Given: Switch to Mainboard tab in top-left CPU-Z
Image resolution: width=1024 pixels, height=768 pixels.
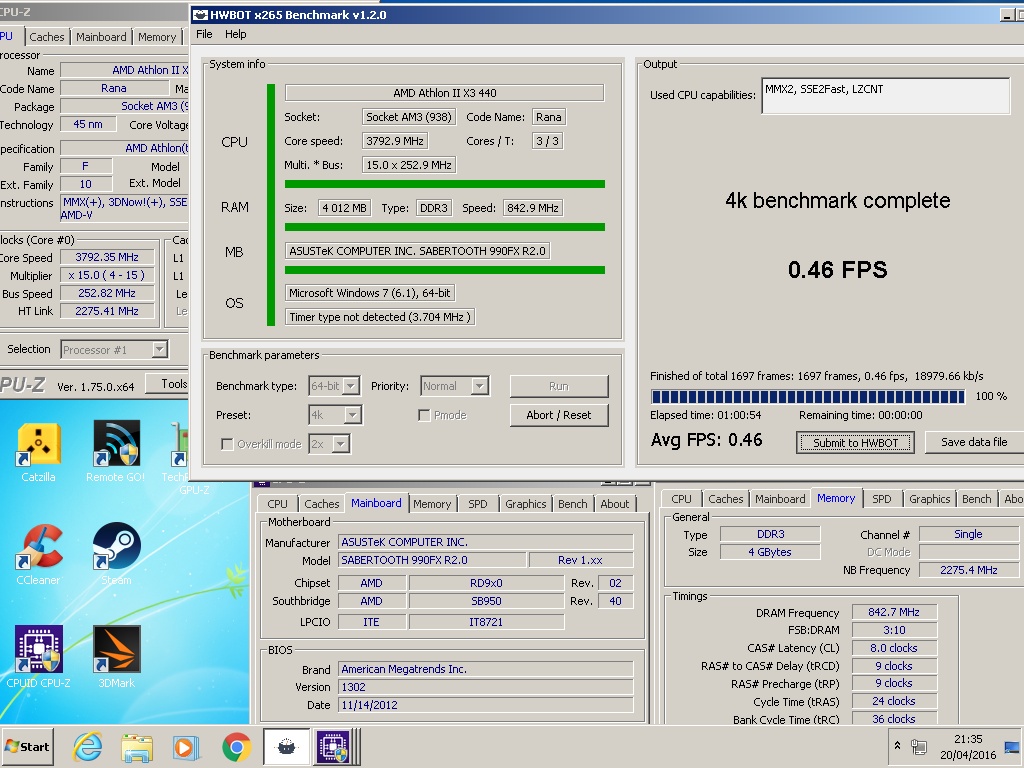Looking at the screenshot, I should [101, 37].
